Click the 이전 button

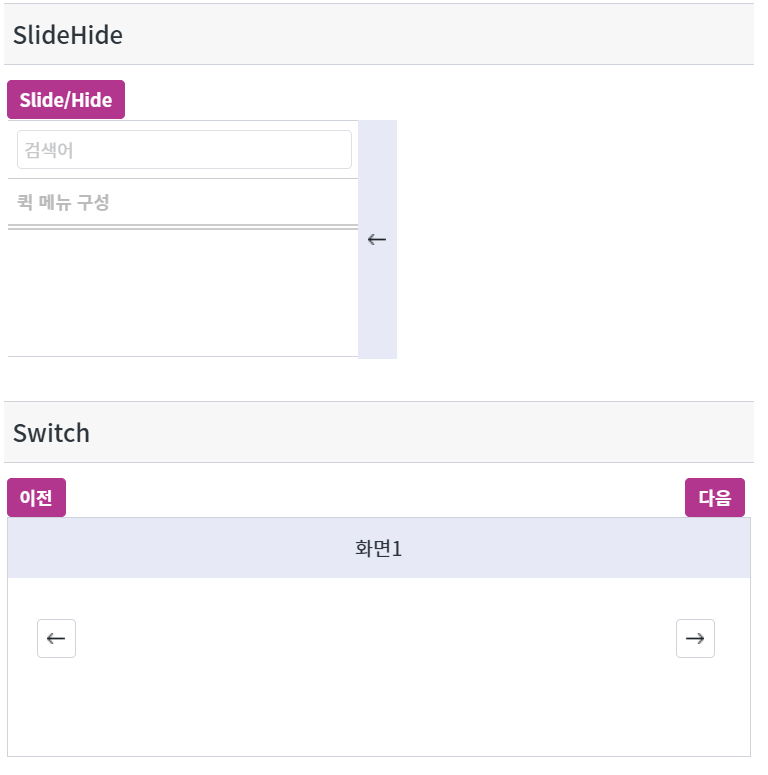click(x=36, y=497)
